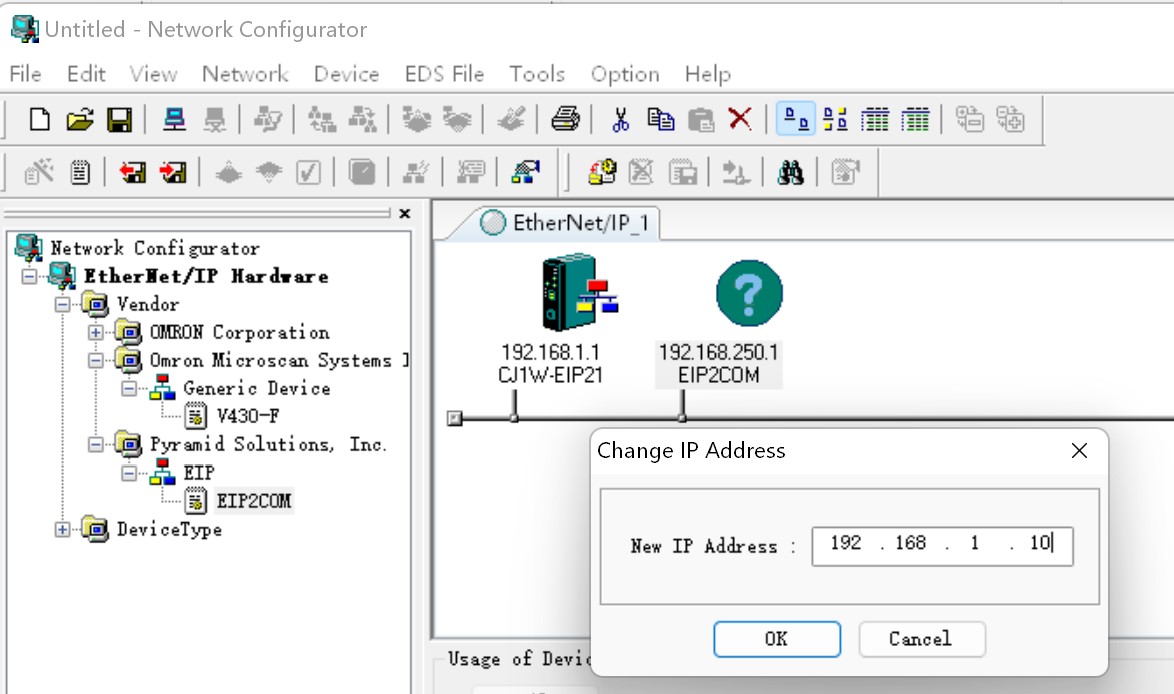1174x694 pixels.
Task: Click the blue Connect computer icon
Action: tap(174, 119)
